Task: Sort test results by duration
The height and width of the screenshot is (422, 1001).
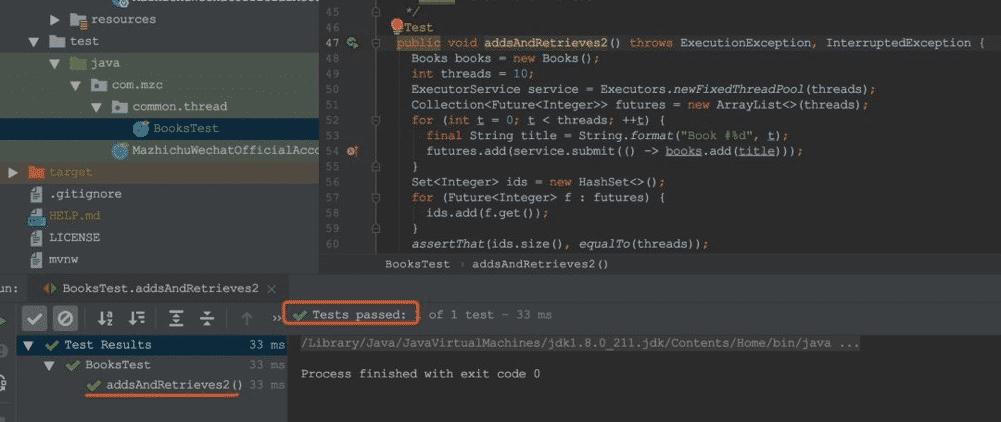Action: (138, 318)
